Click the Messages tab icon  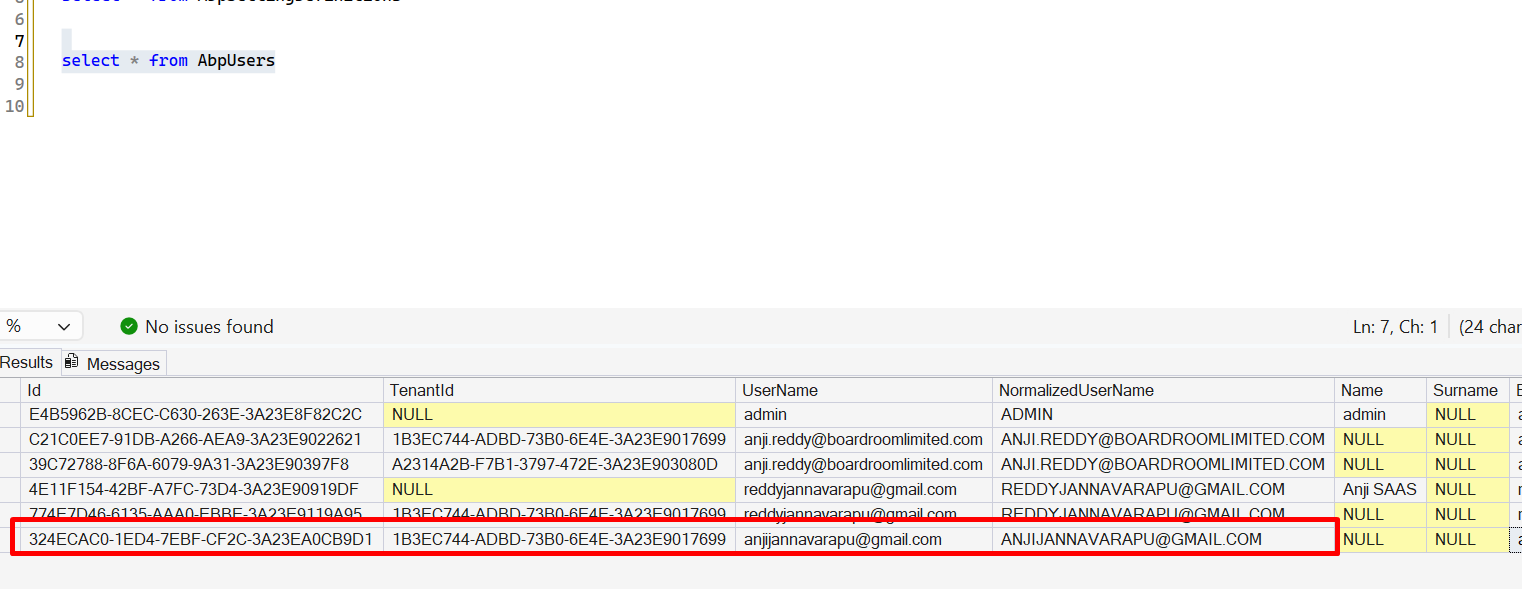pyautogui.click(x=72, y=362)
